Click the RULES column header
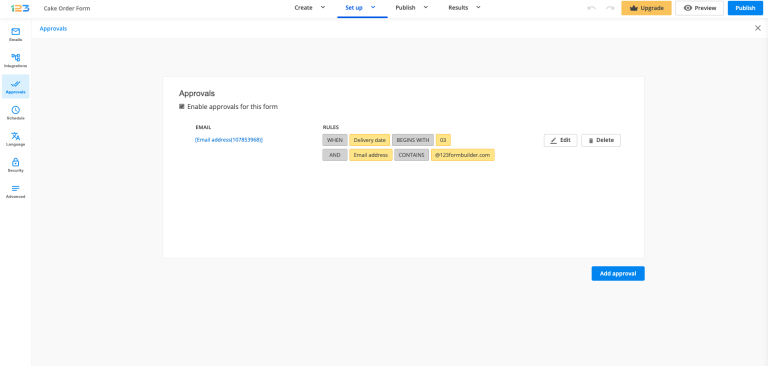This screenshot has height=366, width=768. [331, 127]
